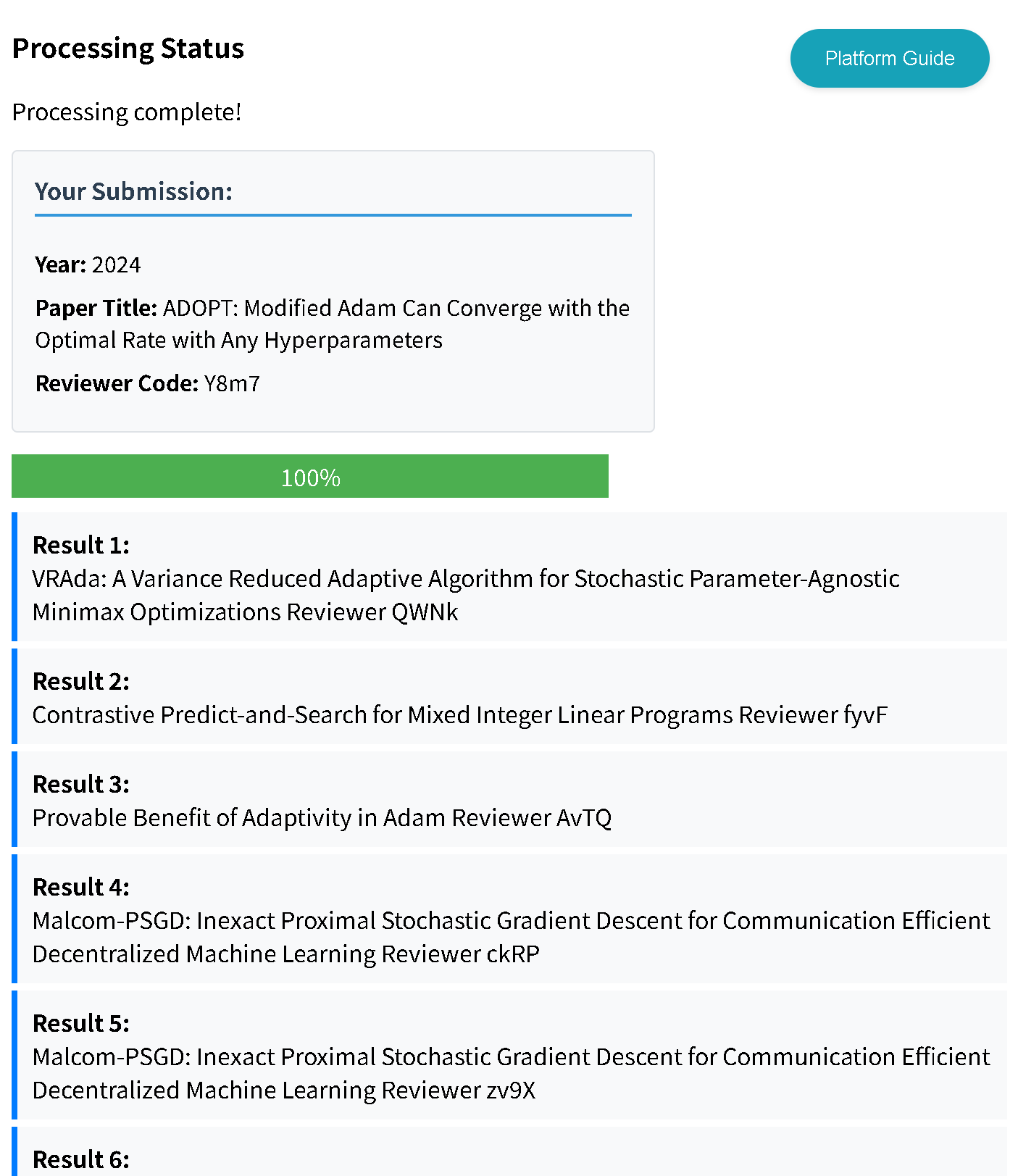Open the VRAda Reviewer QWNk result
Screen dimensions: 1018x1176
[x=465, y=595]
